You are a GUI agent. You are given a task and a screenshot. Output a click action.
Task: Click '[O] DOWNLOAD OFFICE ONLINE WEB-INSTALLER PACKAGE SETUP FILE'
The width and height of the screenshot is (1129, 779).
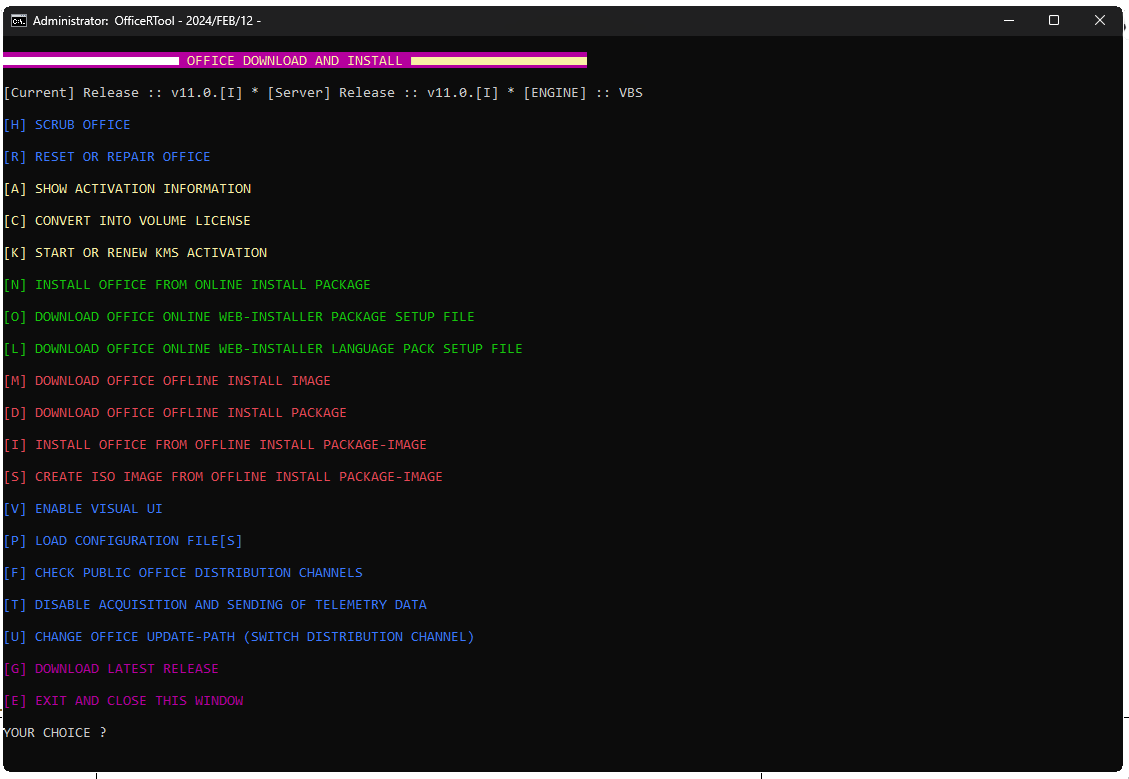click(x=239, y=317)
